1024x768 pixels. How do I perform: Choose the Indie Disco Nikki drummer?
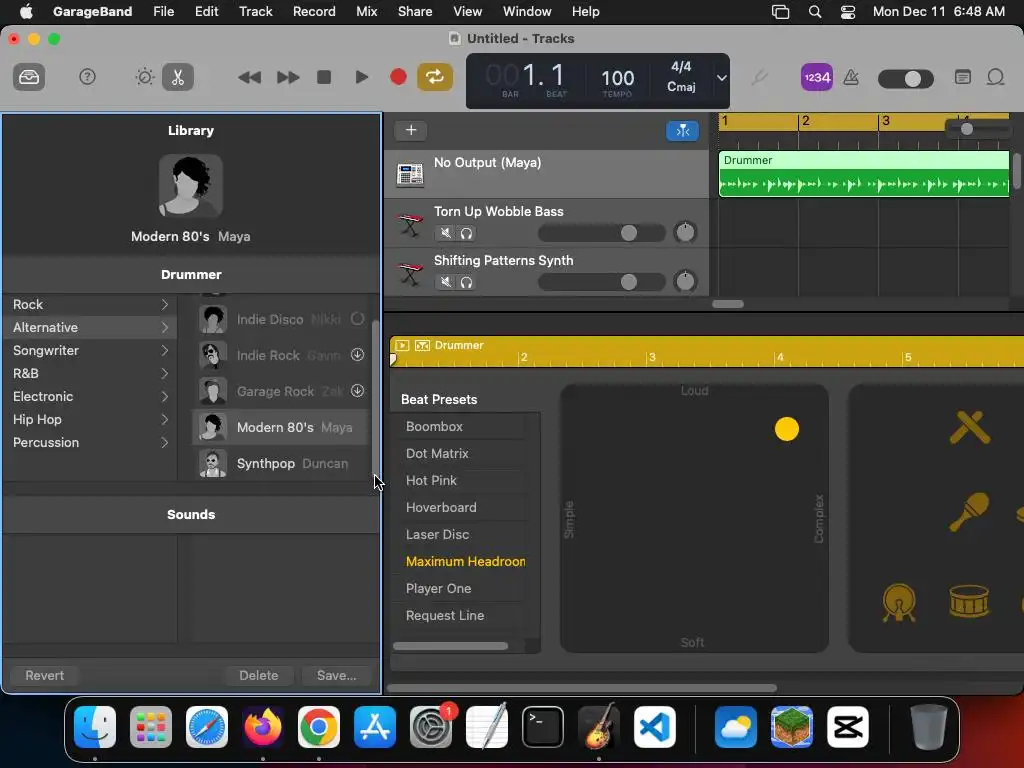(281, 319)
